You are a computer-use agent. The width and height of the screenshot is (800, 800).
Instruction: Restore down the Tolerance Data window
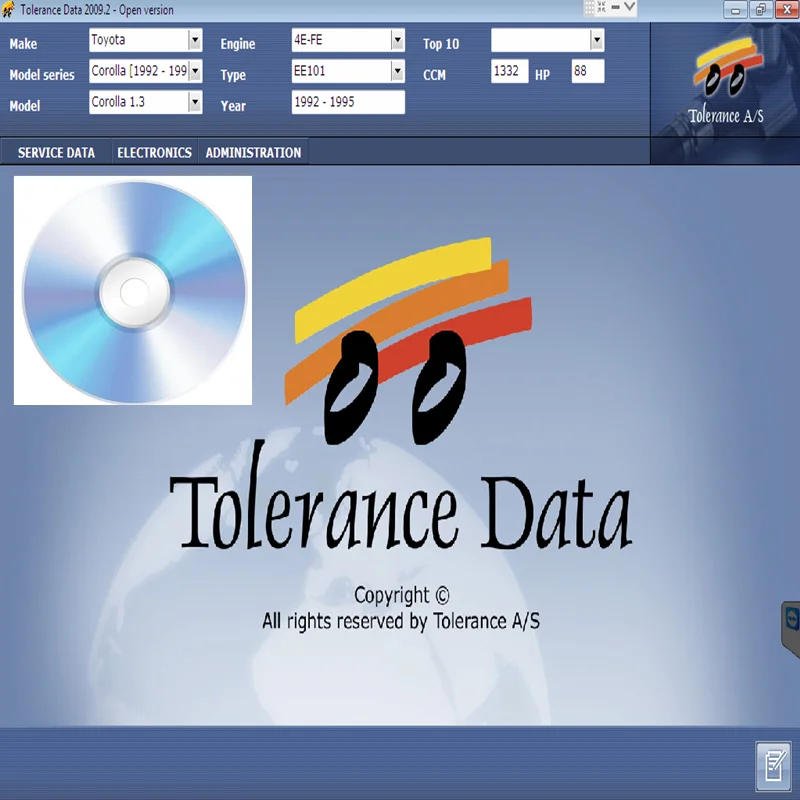coord(761,10)
